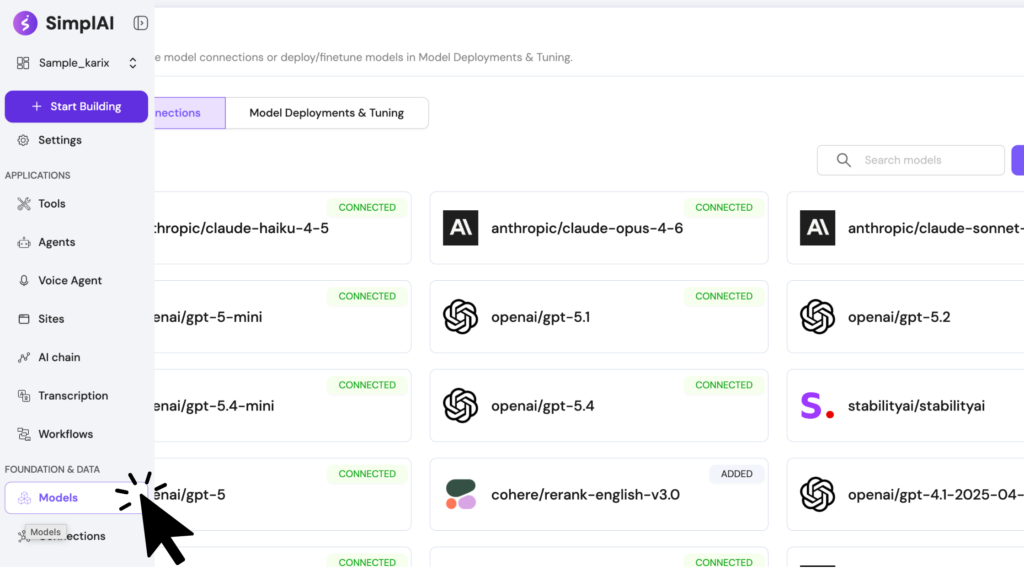The width and height of the screenshot is (1024, 576).
Task: Open stabilityai/stabilityai model name
Action: 916,406
